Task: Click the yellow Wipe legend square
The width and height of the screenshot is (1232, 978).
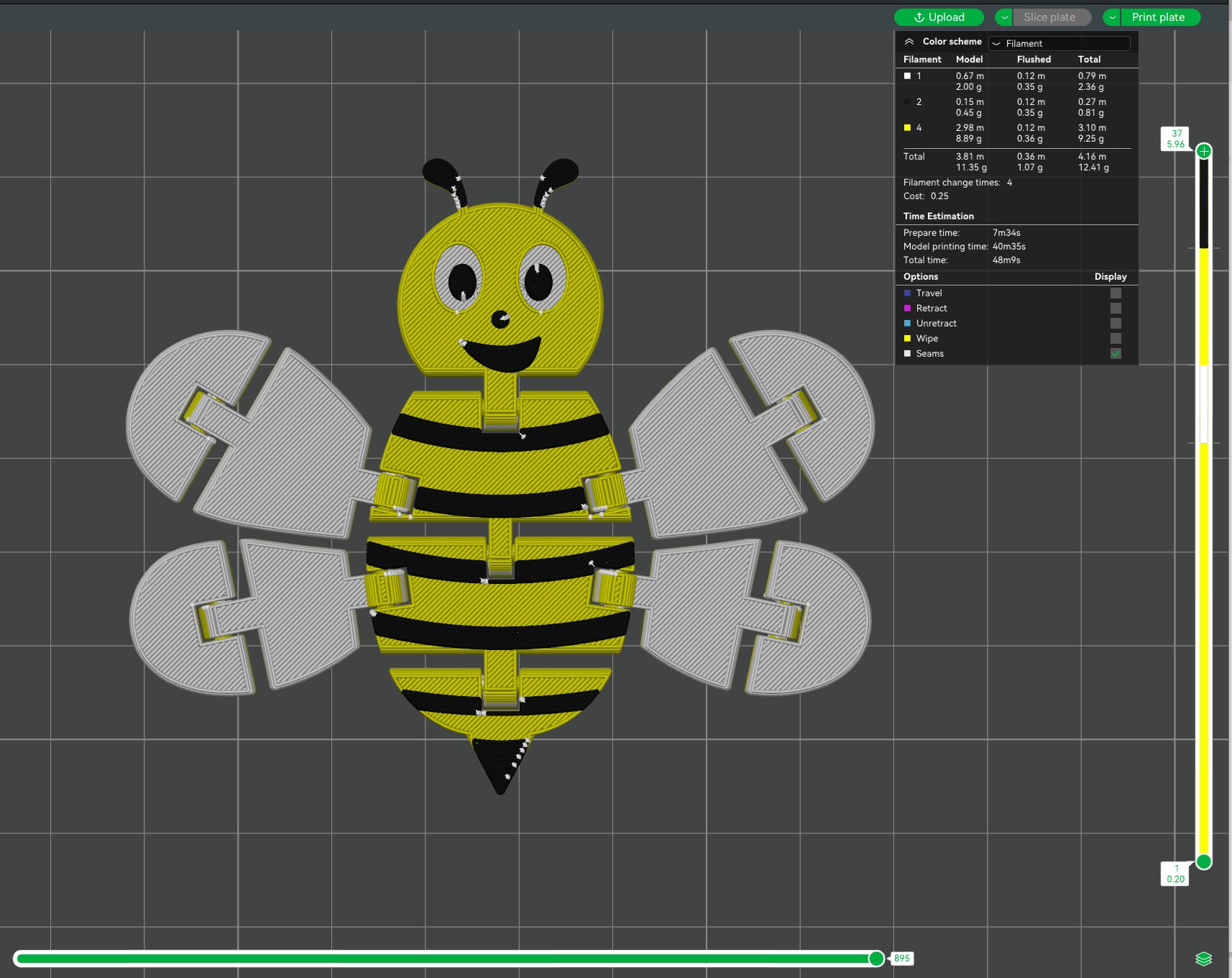Action: tap(906, 338)
